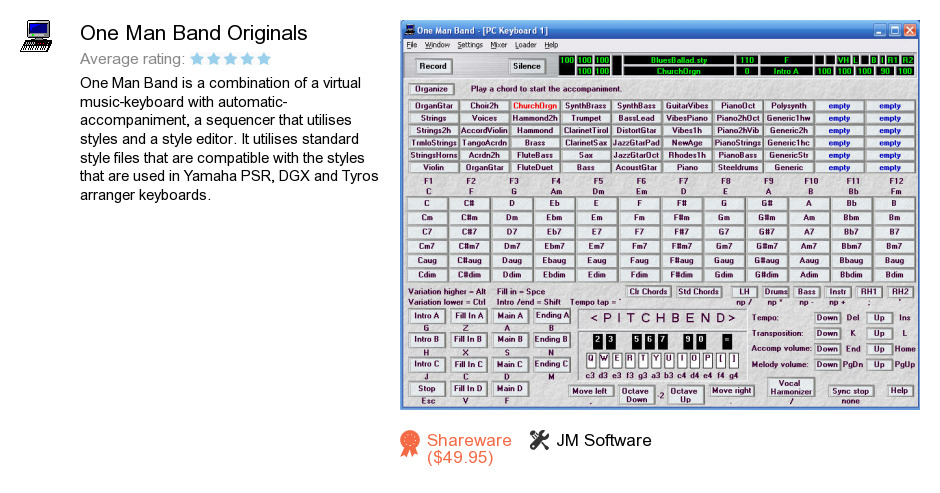Toggle the RH1 voice
Screen dimensions: 940x493
click(x=869, y=291)
